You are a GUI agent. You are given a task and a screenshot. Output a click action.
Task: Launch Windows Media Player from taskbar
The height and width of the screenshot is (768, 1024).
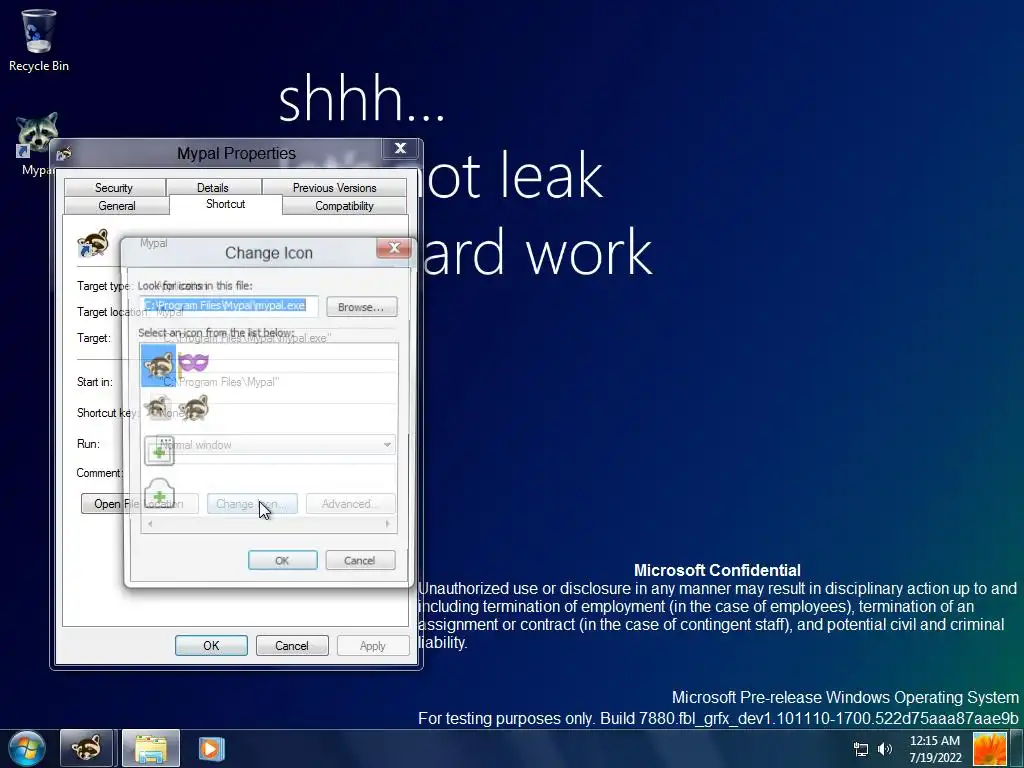(211, 748)
